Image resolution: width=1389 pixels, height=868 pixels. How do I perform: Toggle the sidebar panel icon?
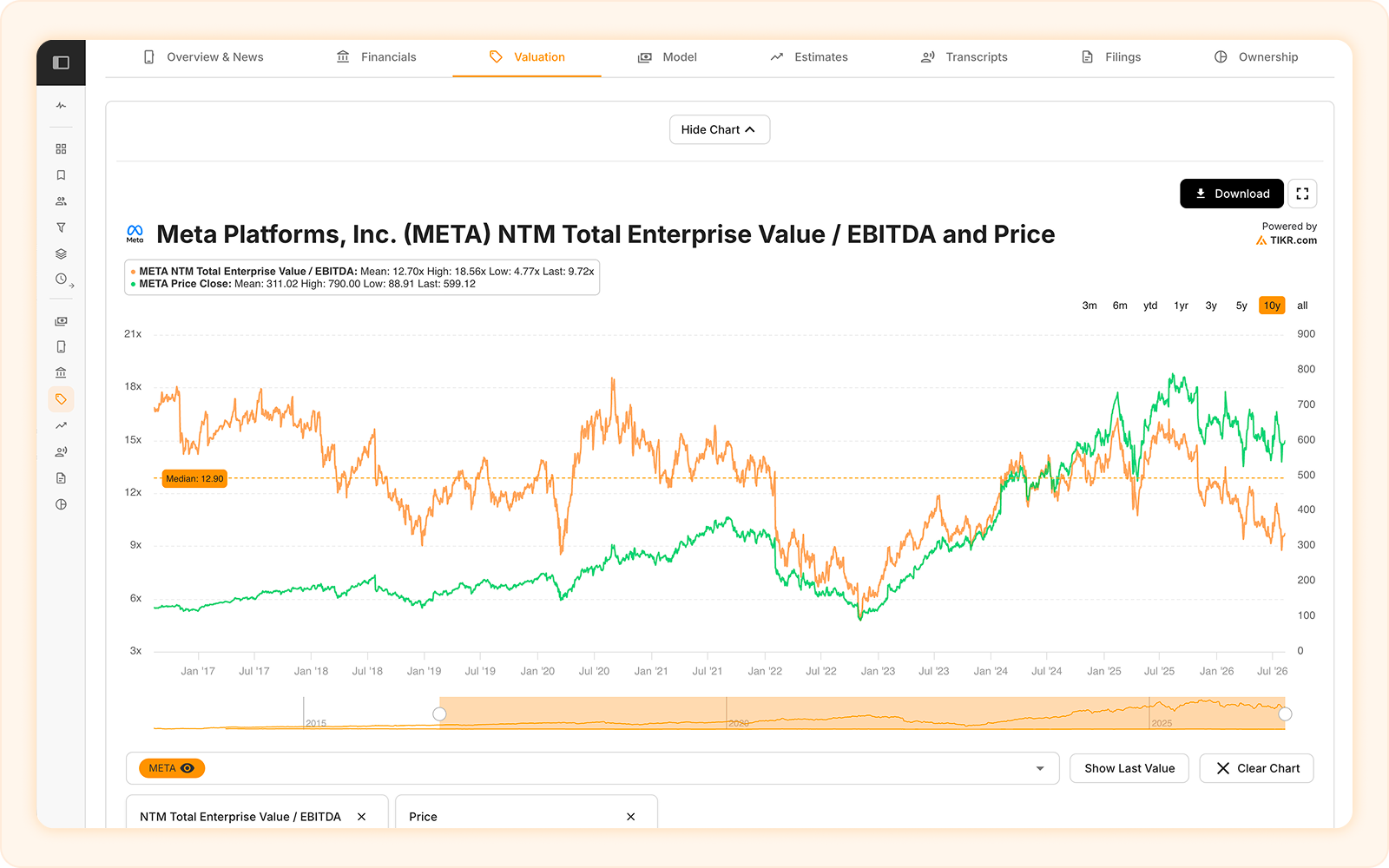[x=61, y=62]
